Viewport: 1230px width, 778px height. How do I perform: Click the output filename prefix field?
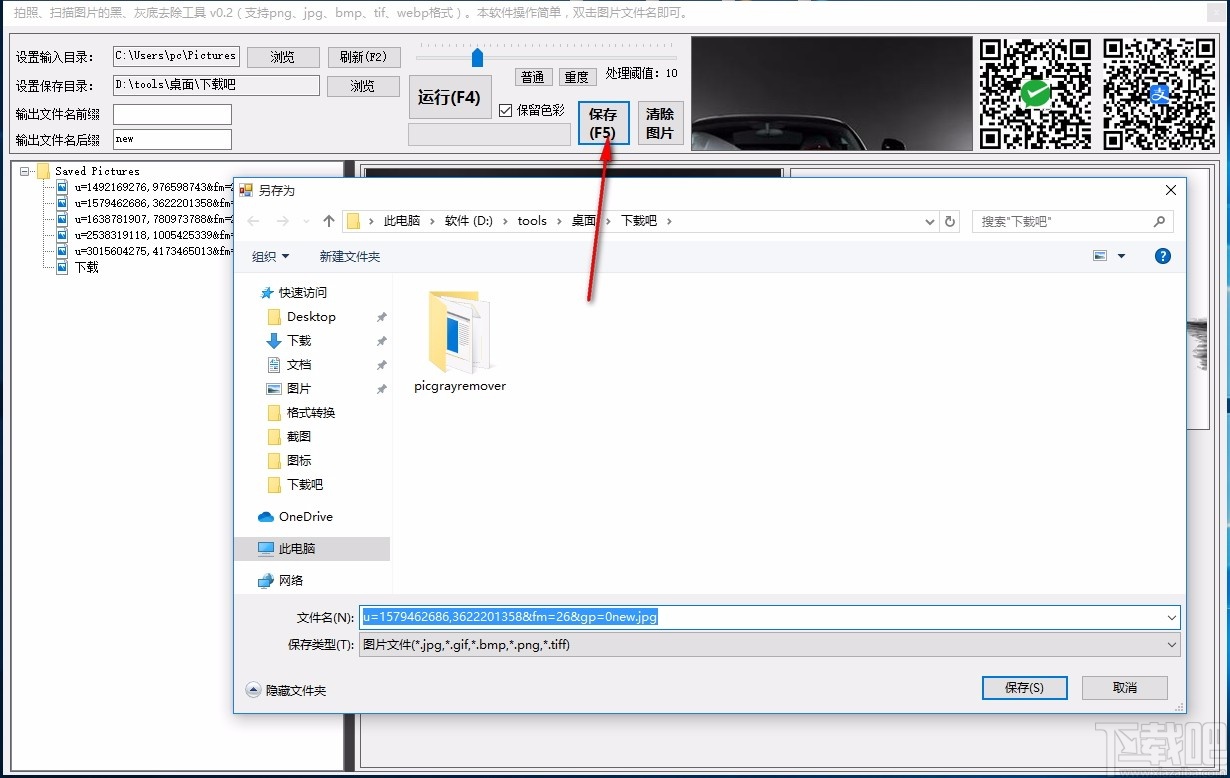172,114
